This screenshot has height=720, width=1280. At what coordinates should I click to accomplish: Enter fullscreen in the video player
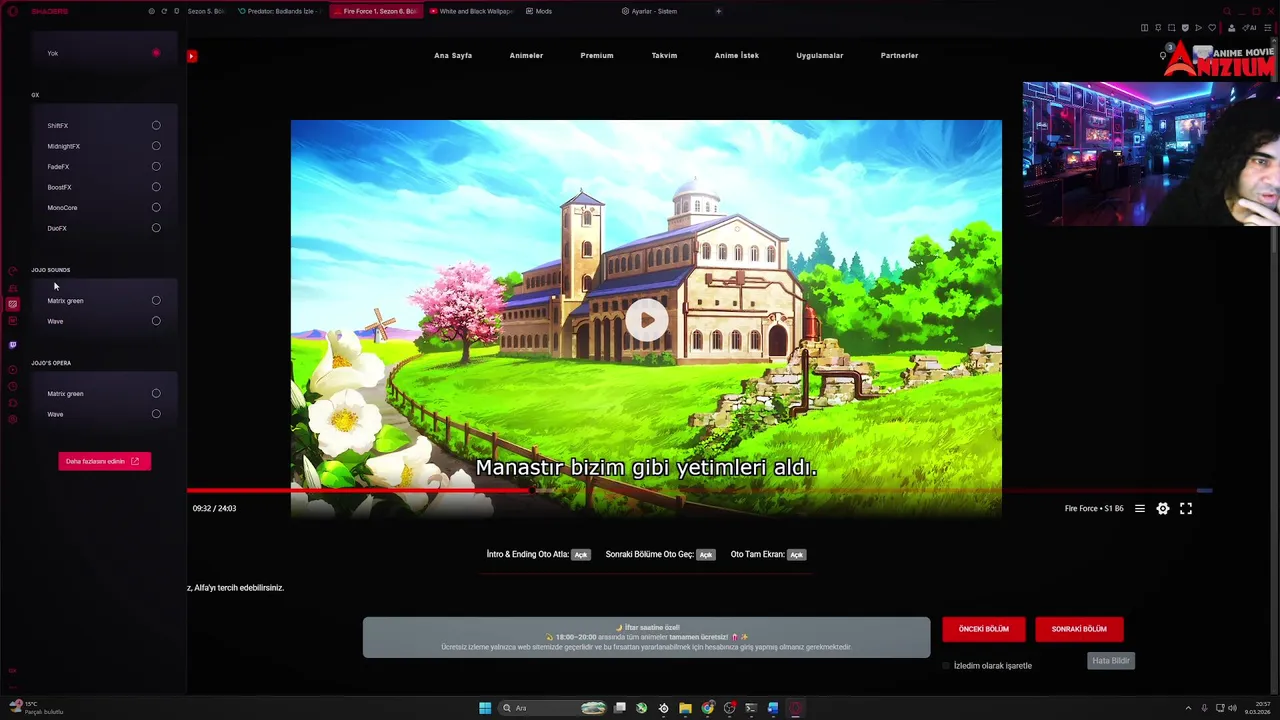(x=1186, y=509)
